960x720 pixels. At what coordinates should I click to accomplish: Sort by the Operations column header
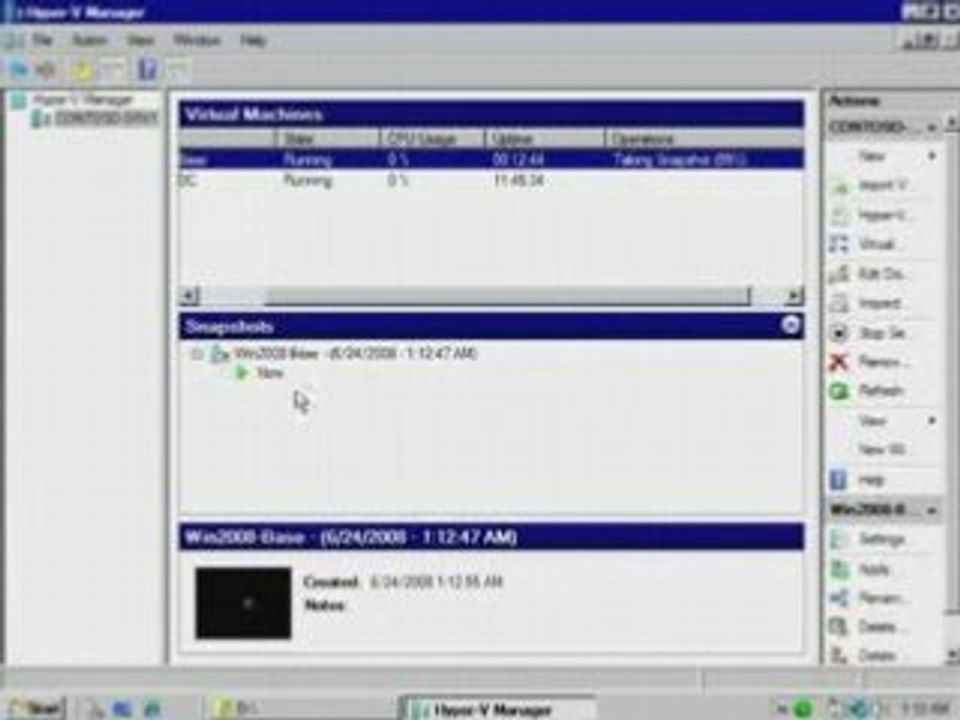[704, 138]
